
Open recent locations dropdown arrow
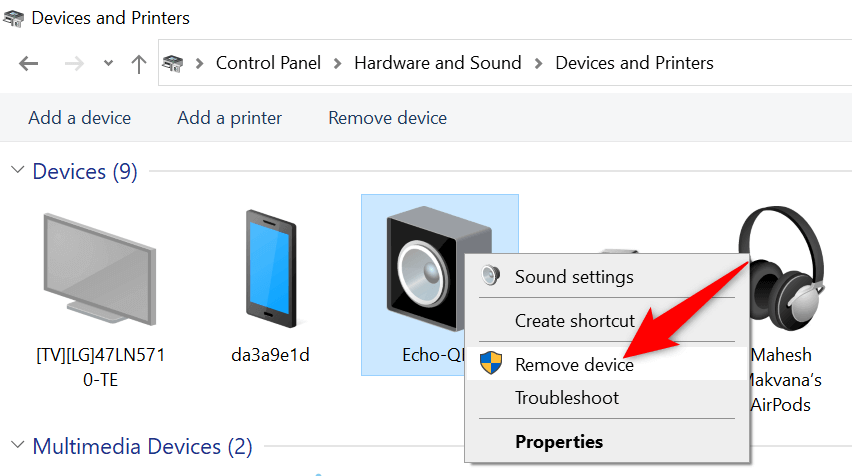coord(108,63)
